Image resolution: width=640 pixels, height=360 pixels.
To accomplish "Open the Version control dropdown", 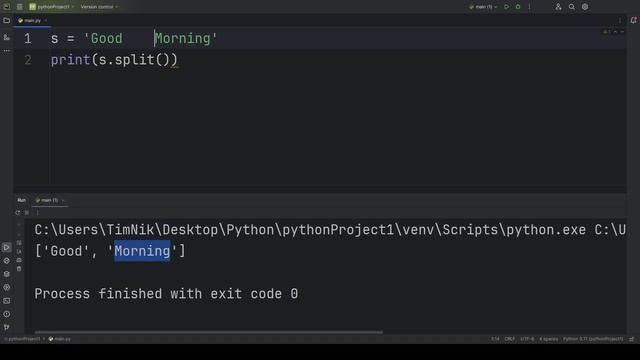I will [x=99, y=7].
